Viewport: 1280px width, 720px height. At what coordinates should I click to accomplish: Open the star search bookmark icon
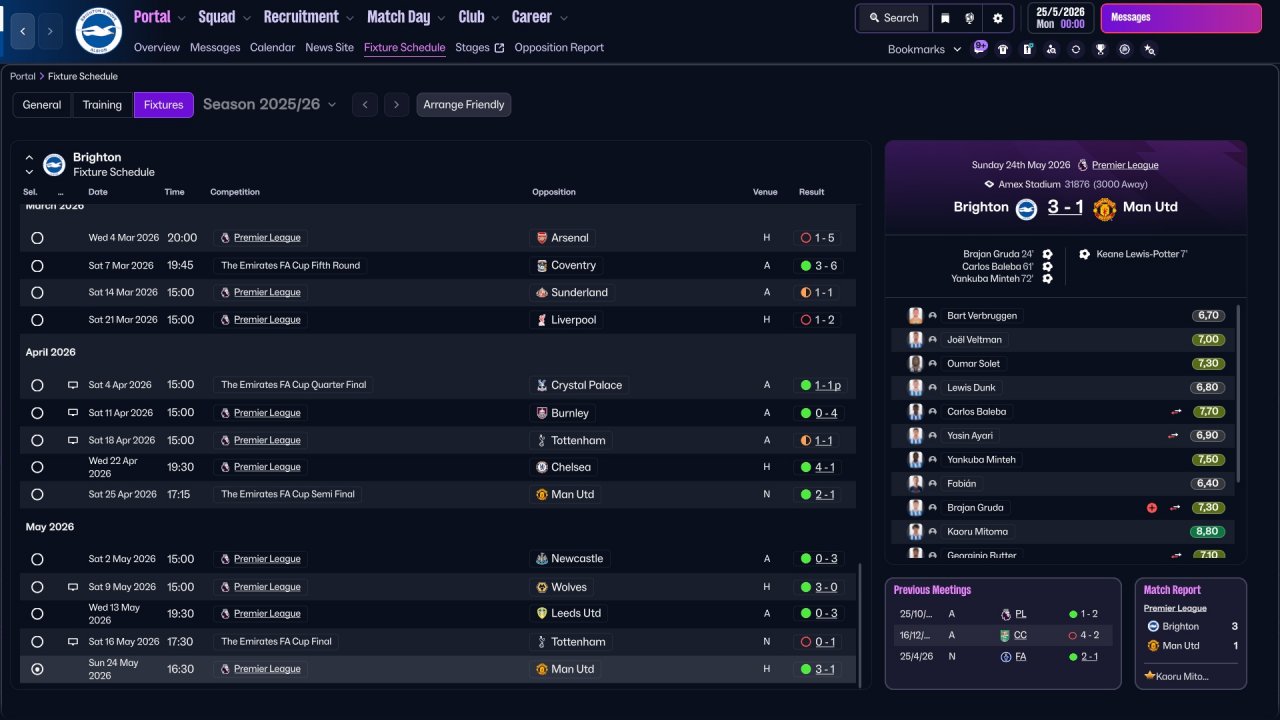coord(1150,49)
